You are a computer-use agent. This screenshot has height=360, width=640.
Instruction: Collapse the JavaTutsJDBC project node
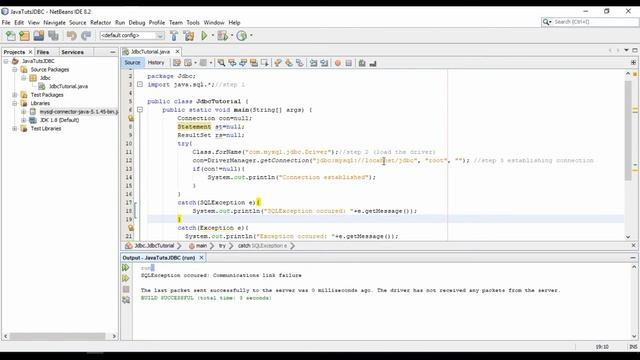click(x=6, y=61)
